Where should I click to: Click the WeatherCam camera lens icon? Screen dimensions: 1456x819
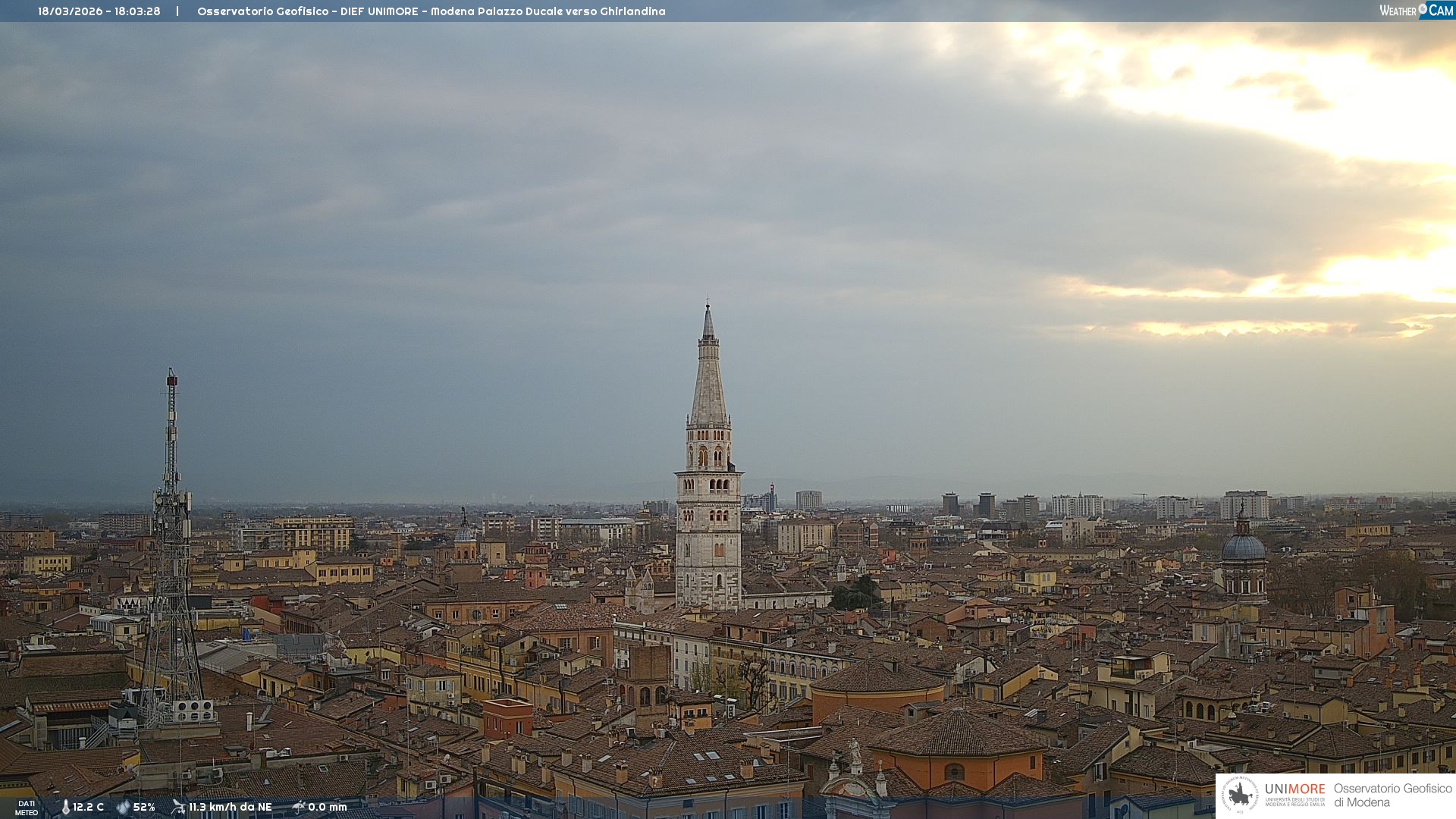click(1423, 8)
